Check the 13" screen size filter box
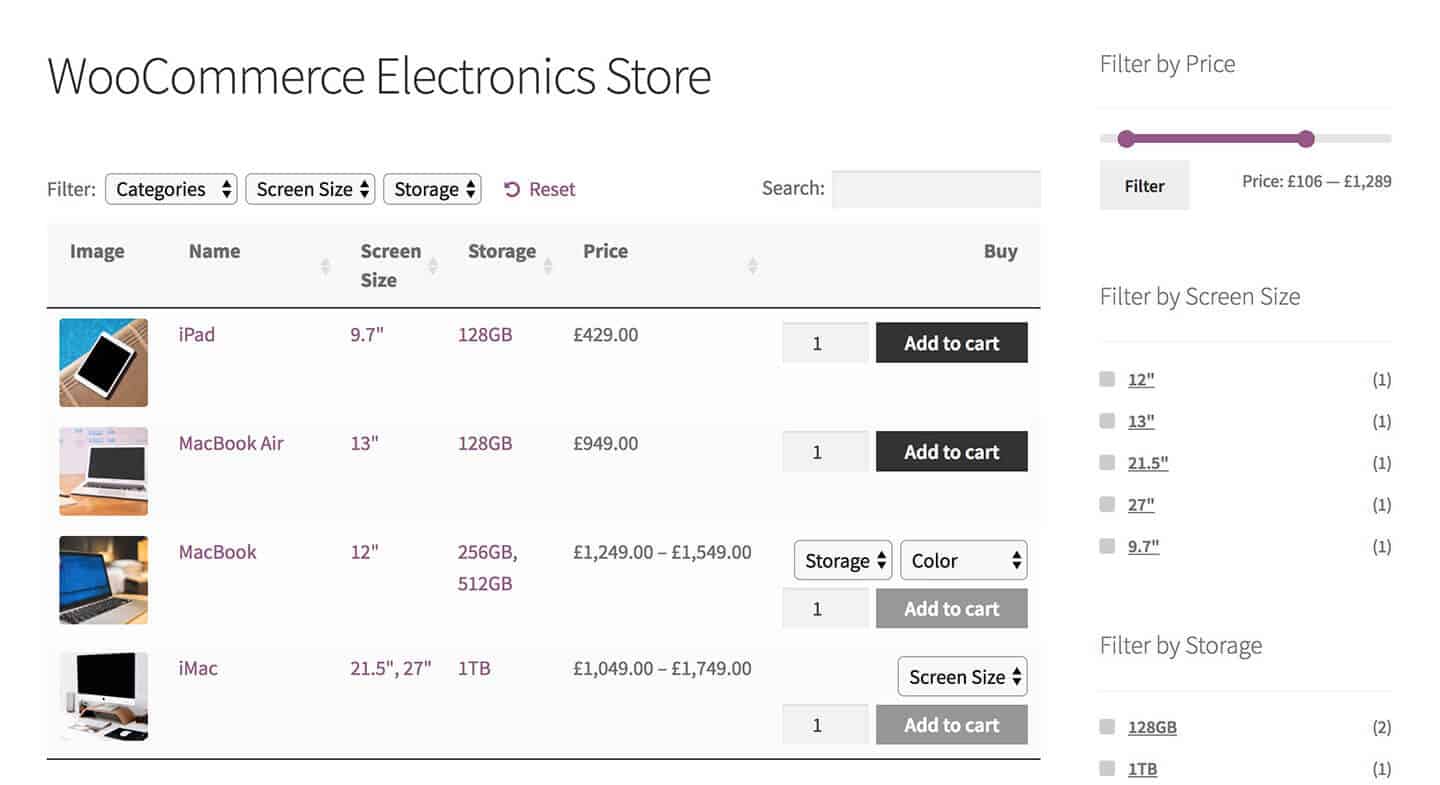This screenshot has height=785, width=1440. 1107,421
